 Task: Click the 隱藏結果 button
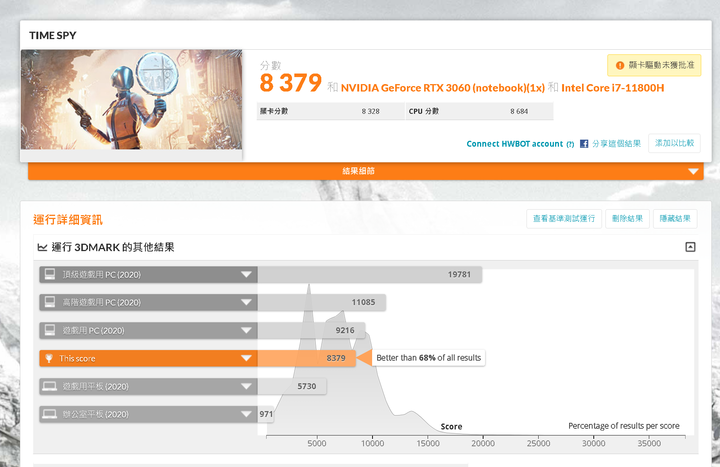[675, 219]
